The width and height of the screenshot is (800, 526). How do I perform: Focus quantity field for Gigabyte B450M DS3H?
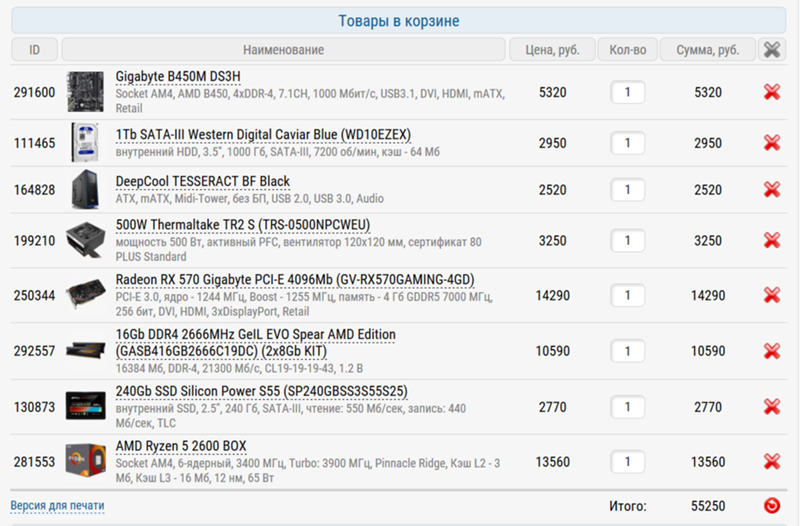[x=627, y=92]
